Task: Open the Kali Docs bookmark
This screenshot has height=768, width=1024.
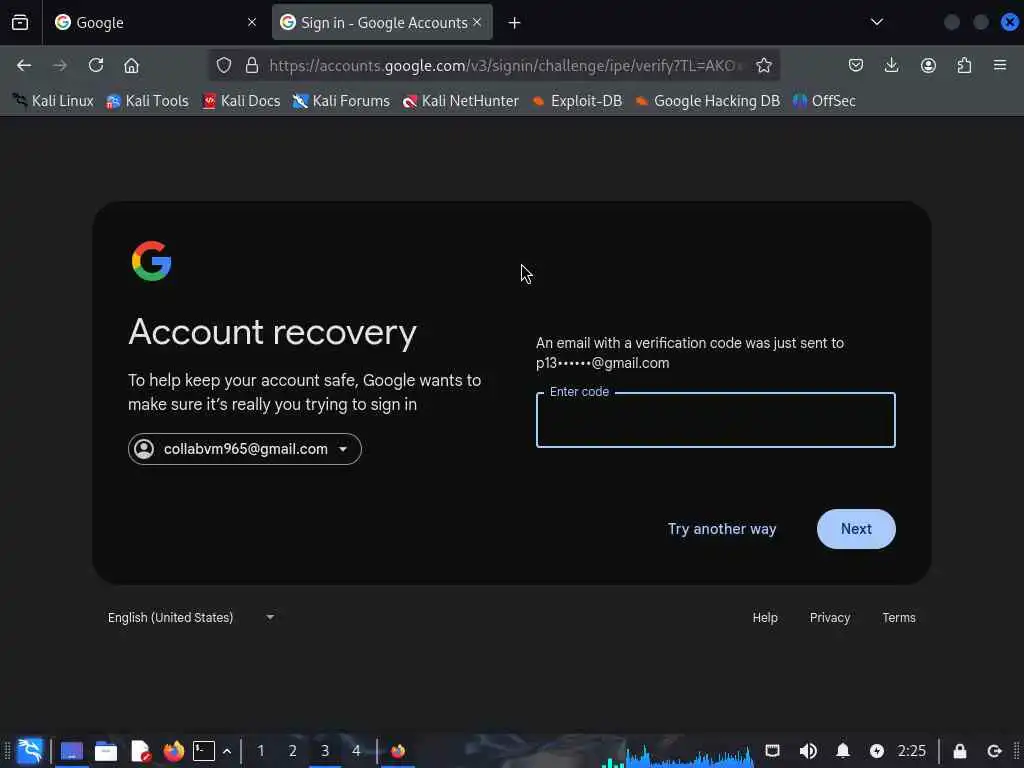Action: click(x=242, y=101)
